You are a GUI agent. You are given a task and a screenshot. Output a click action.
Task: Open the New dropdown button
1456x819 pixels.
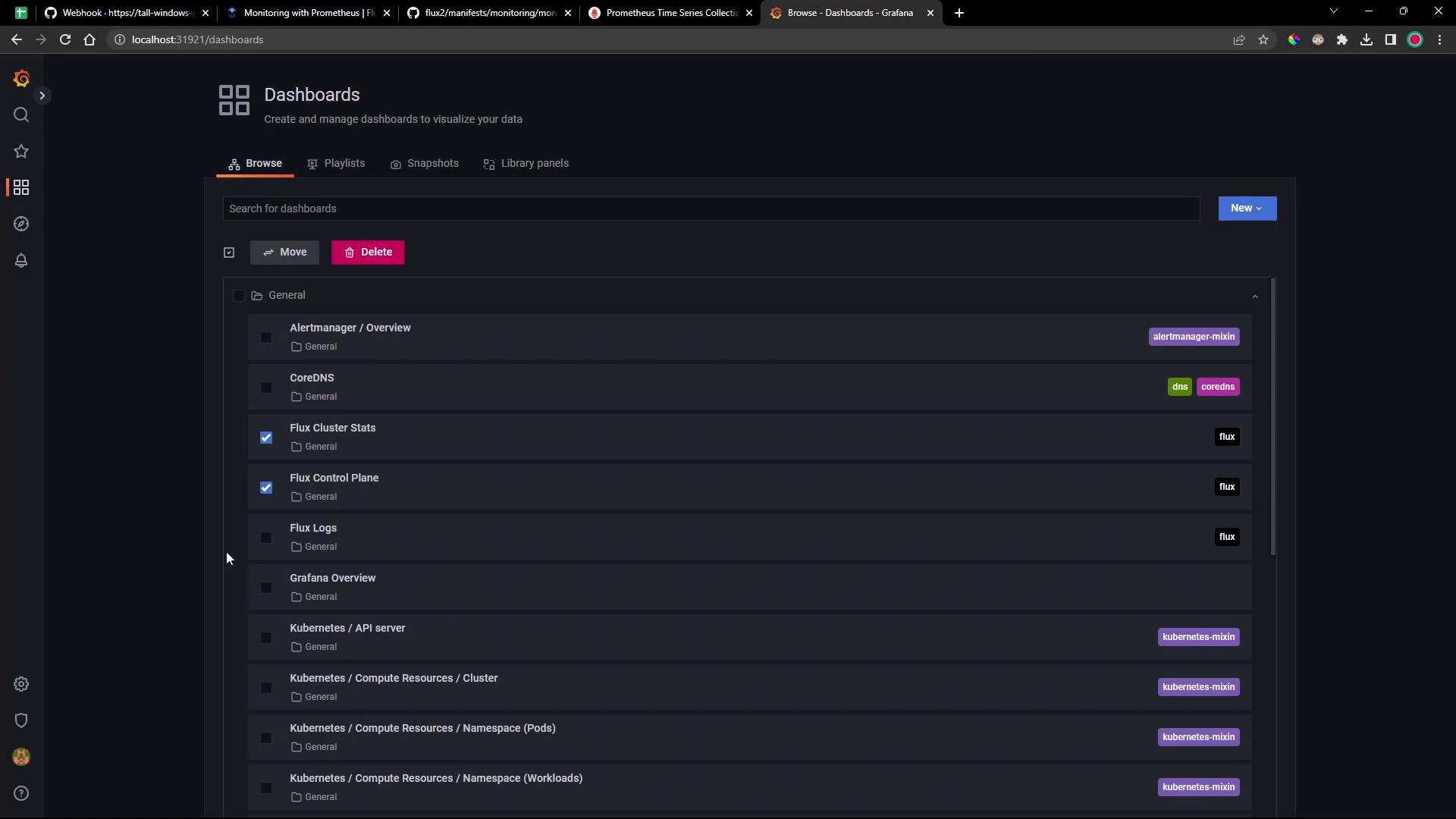1247,209
